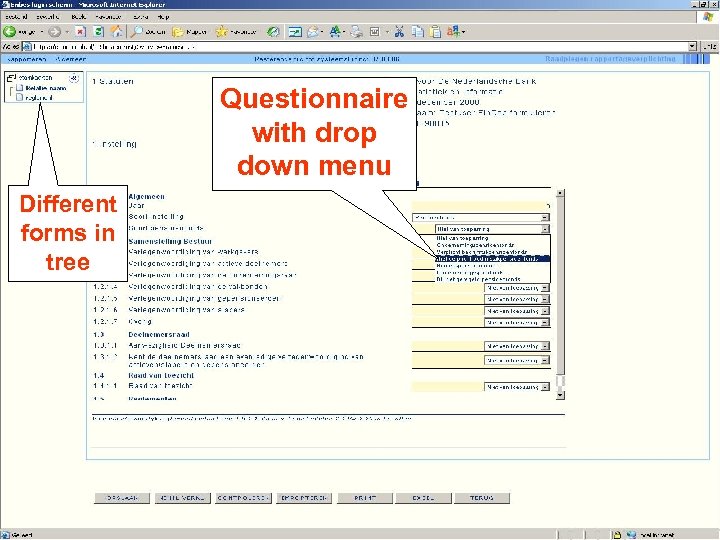Open the Algemeen link in blue bar

(x=70, y=59)
